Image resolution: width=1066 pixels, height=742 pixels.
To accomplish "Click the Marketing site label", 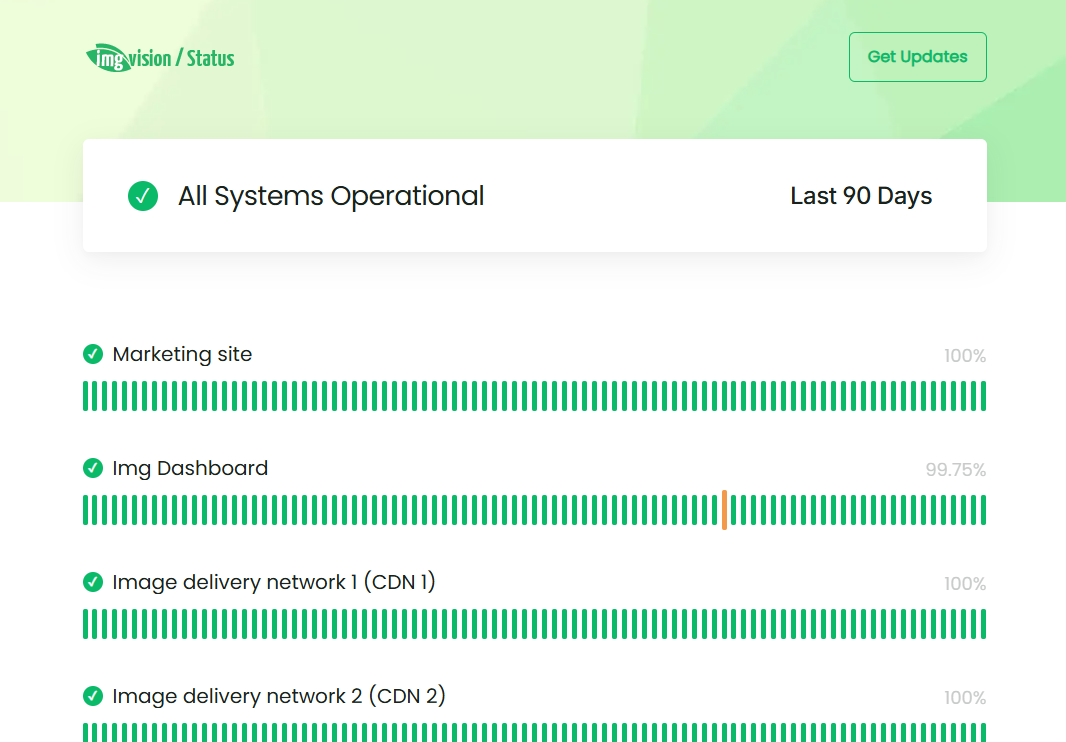I will click(182, 354).
